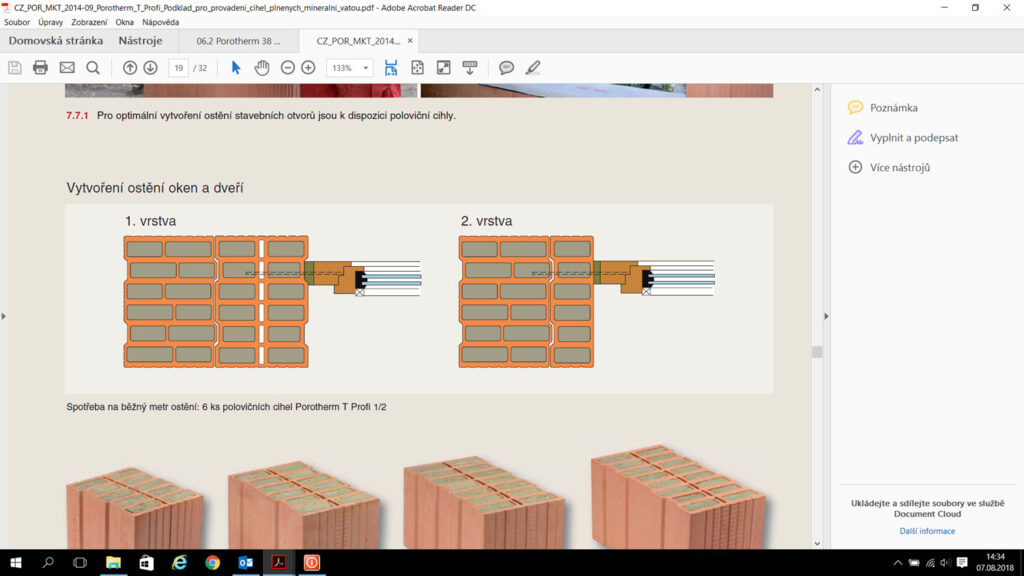Image resolution: width=1024 pixels, height=576 pixels.
Task: Click the email envelope icon
Action: (67, 68)
